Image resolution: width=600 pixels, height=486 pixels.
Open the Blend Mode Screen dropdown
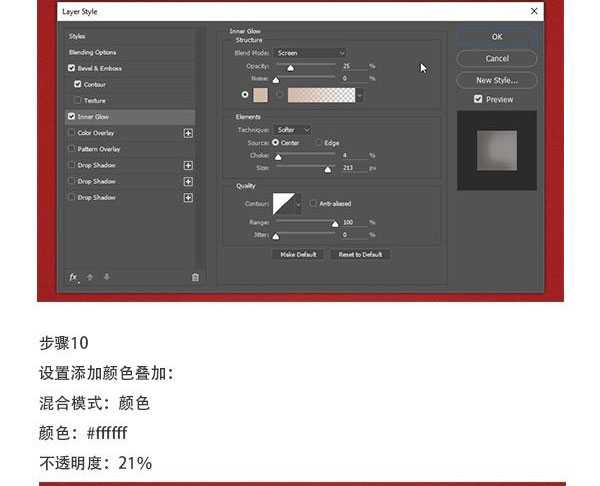(x=310, y=53)
